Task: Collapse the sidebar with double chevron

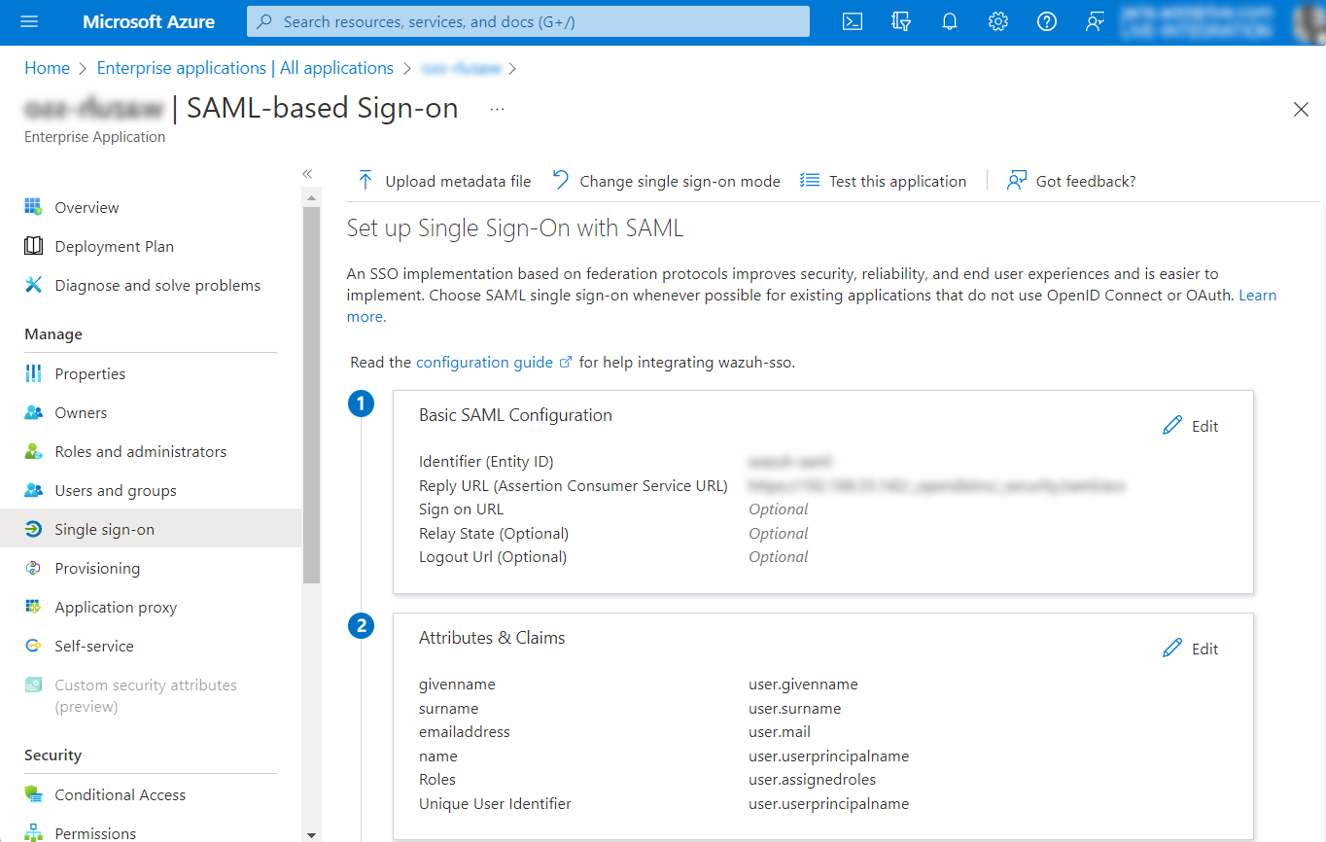Action: 308,174
